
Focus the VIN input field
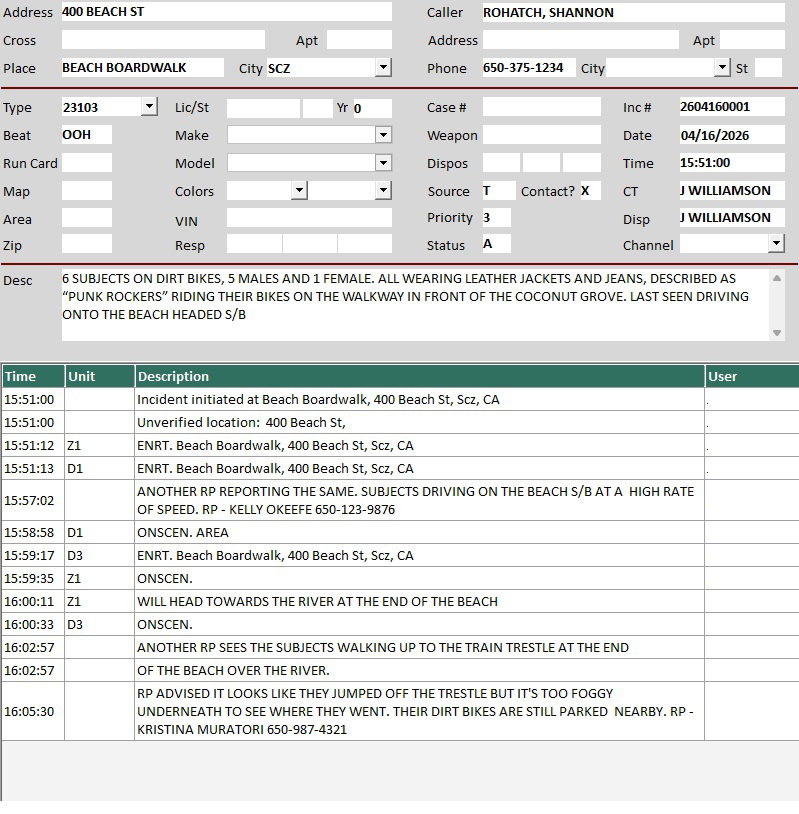pos(309,218)
